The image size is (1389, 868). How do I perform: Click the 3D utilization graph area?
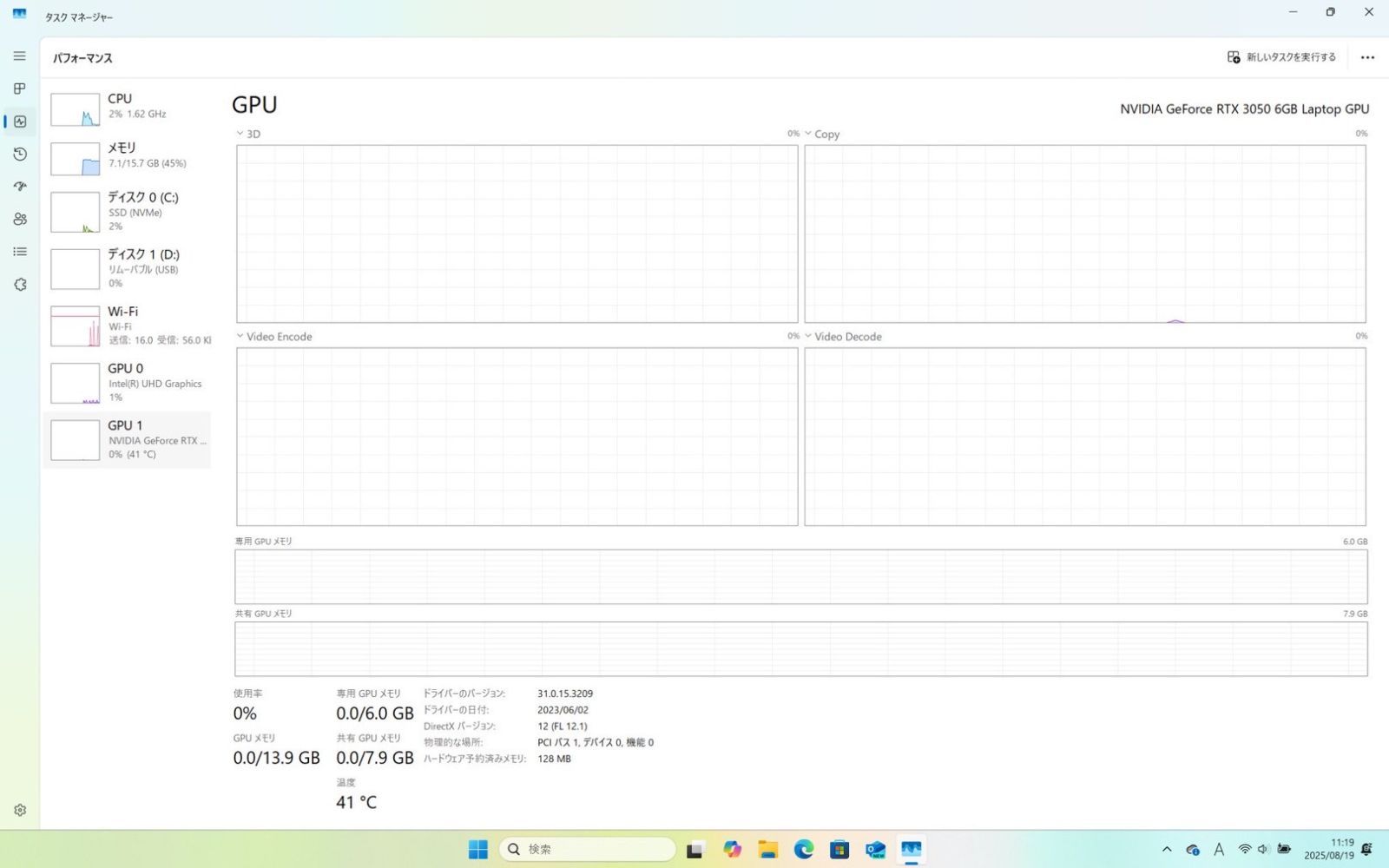pos(517,233)
